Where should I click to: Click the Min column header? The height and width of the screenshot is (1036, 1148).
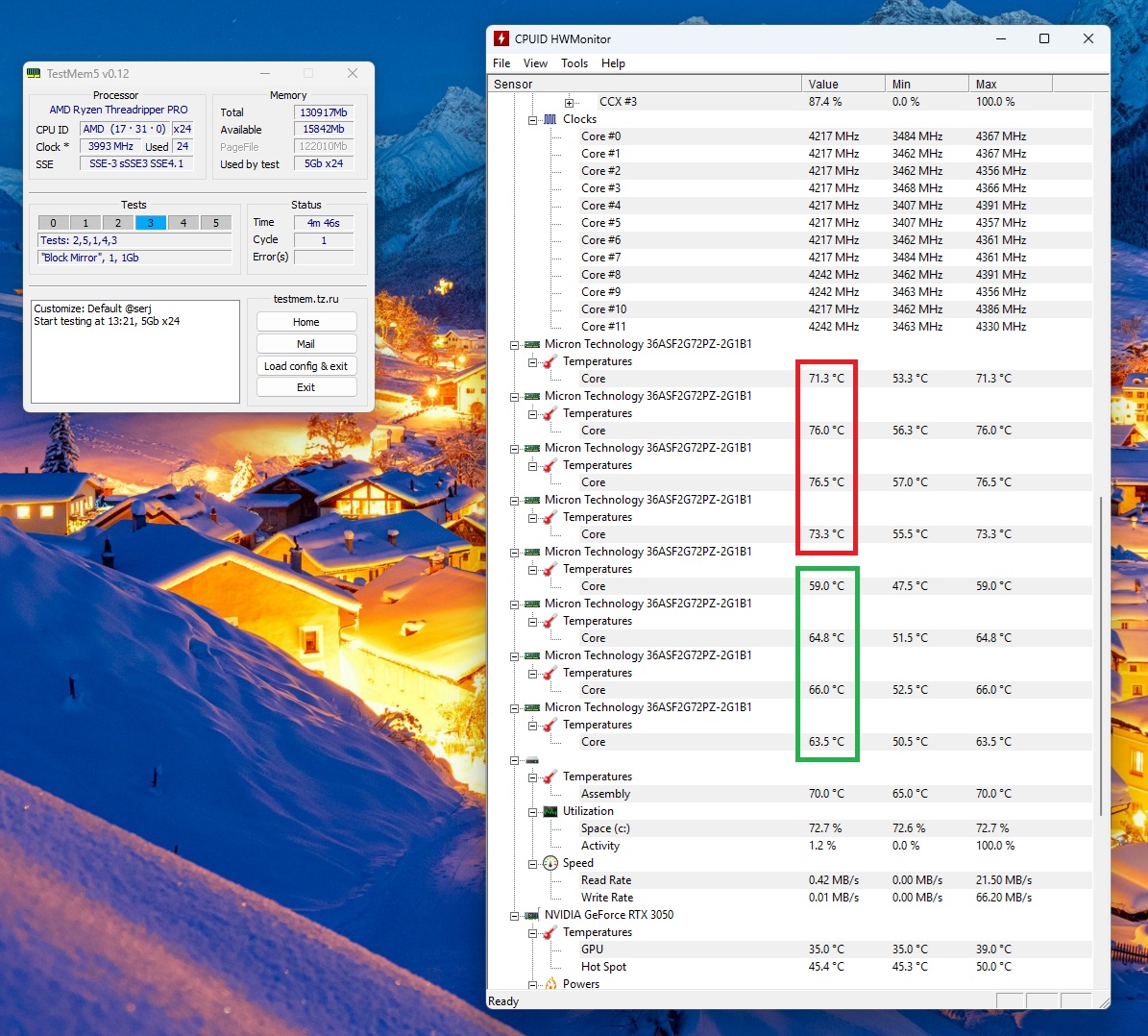pyautogui.click(x=926, y=84)
